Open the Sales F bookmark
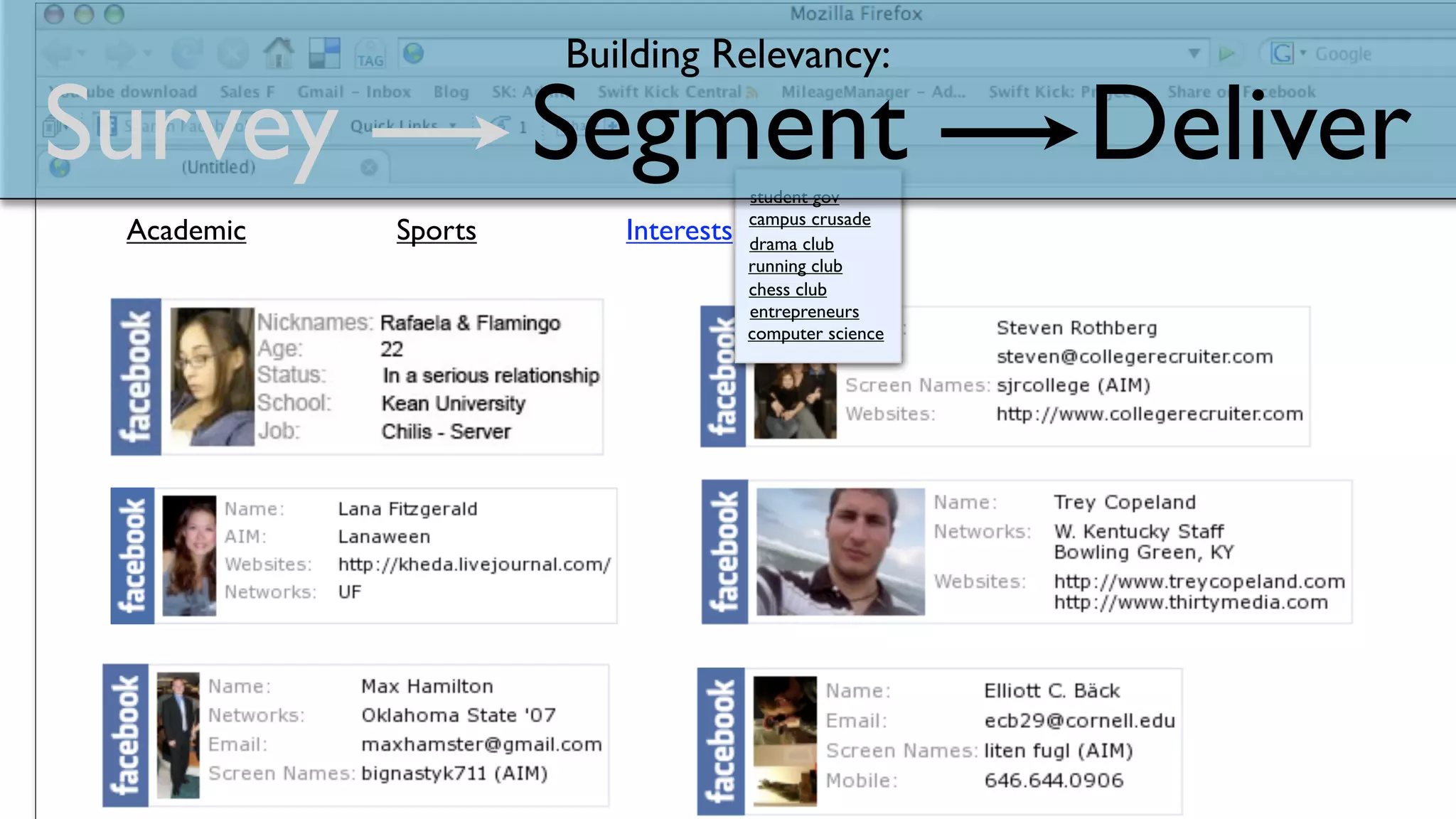This screenshot has height=819, width=1456. point(247,92)
